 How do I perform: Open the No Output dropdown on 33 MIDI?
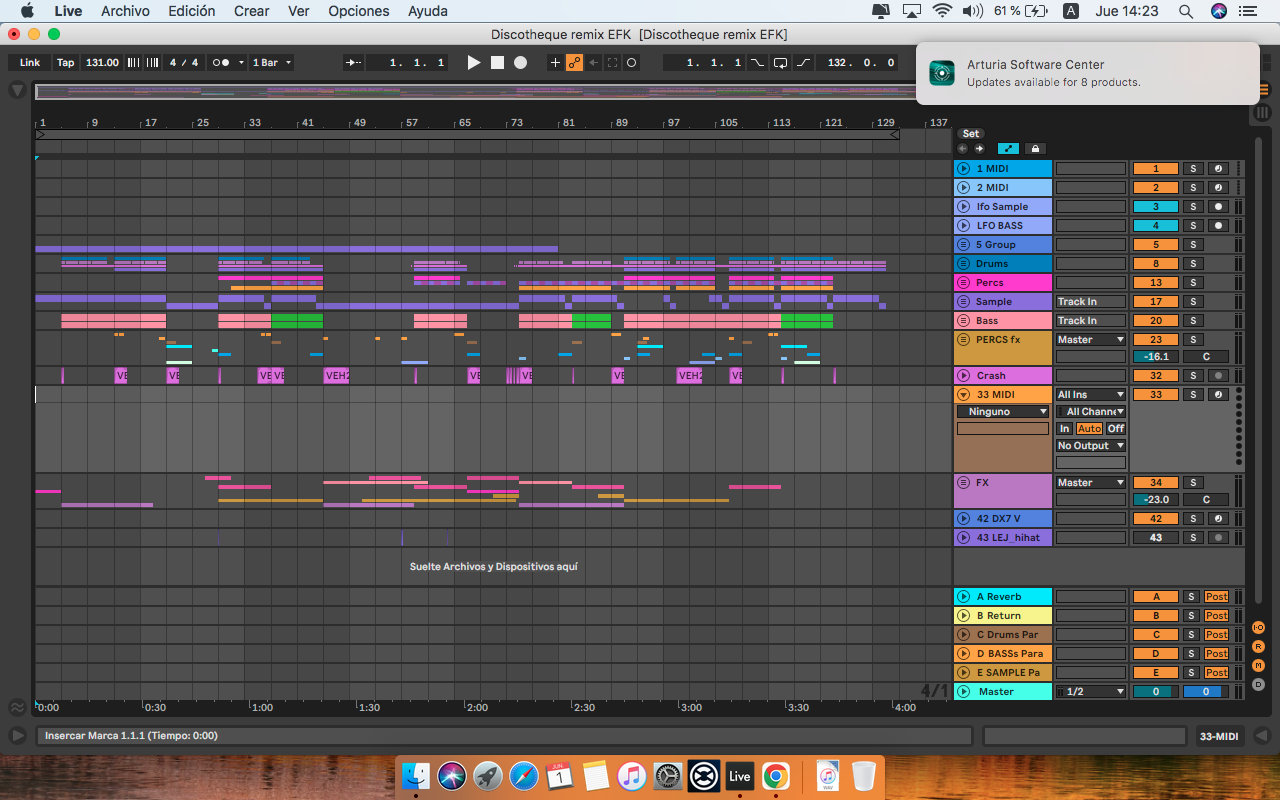(x=1091, y=445)
